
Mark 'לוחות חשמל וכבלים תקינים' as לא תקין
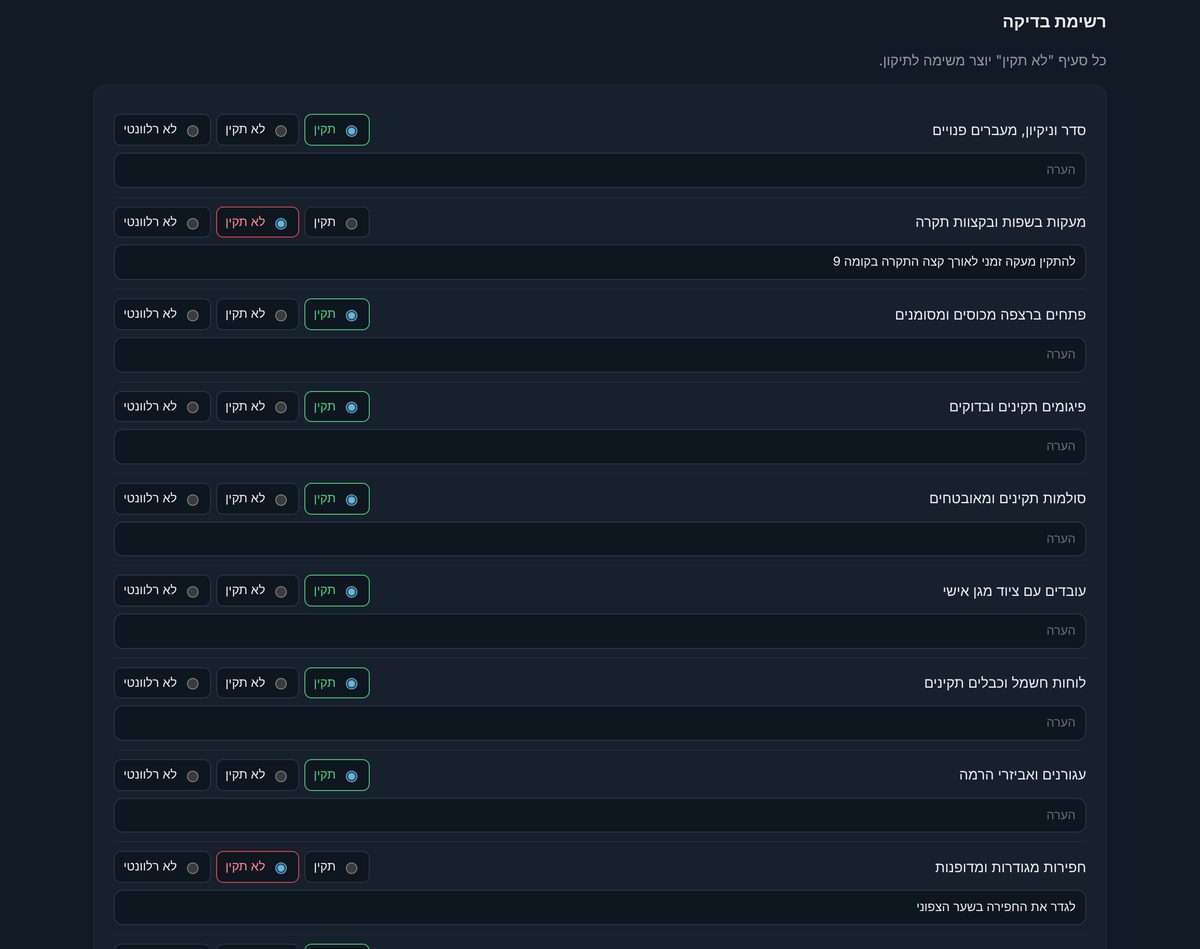point(257,683)
